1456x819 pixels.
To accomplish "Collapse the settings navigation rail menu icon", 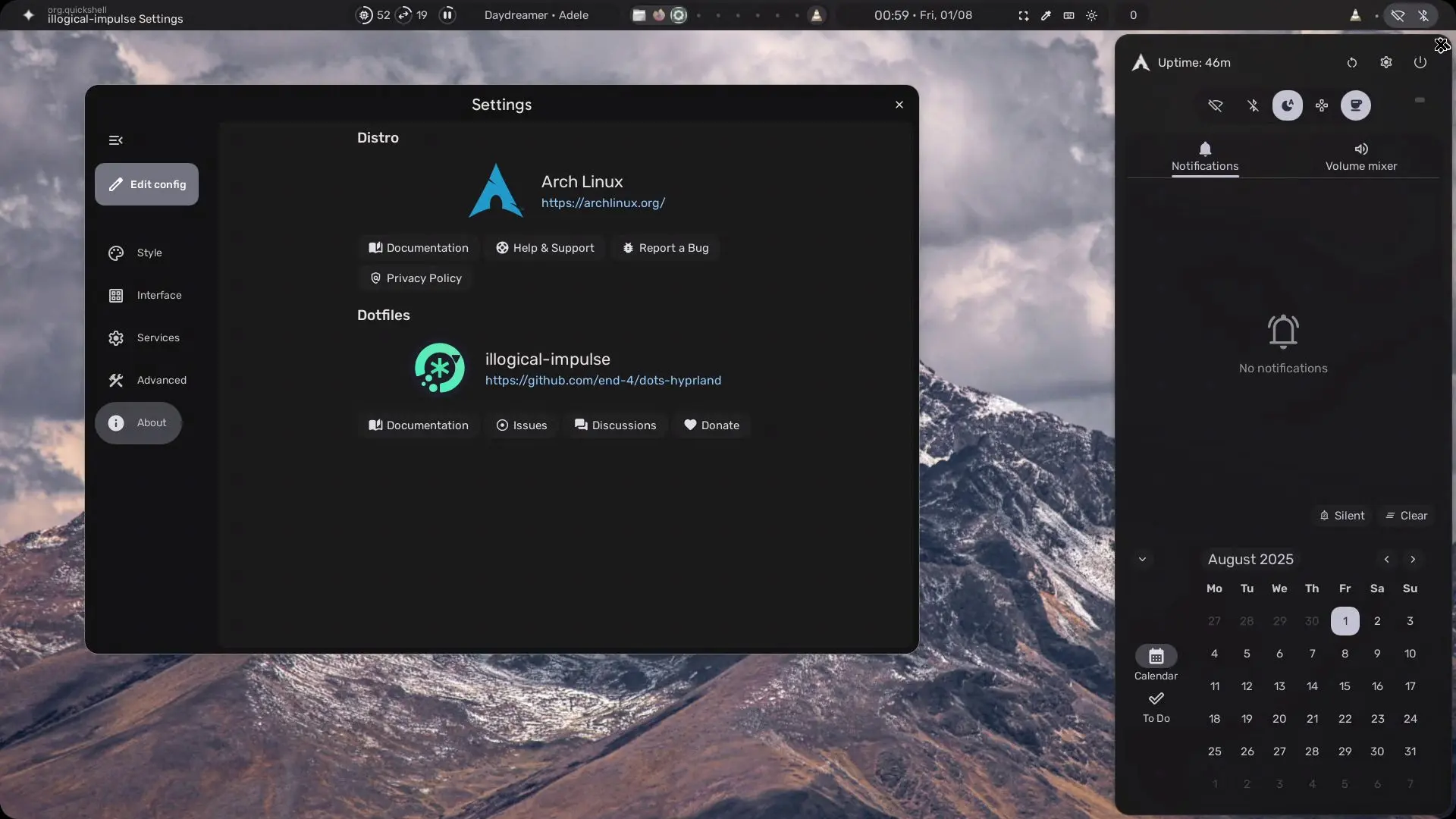I will click(x=115, y=140).
